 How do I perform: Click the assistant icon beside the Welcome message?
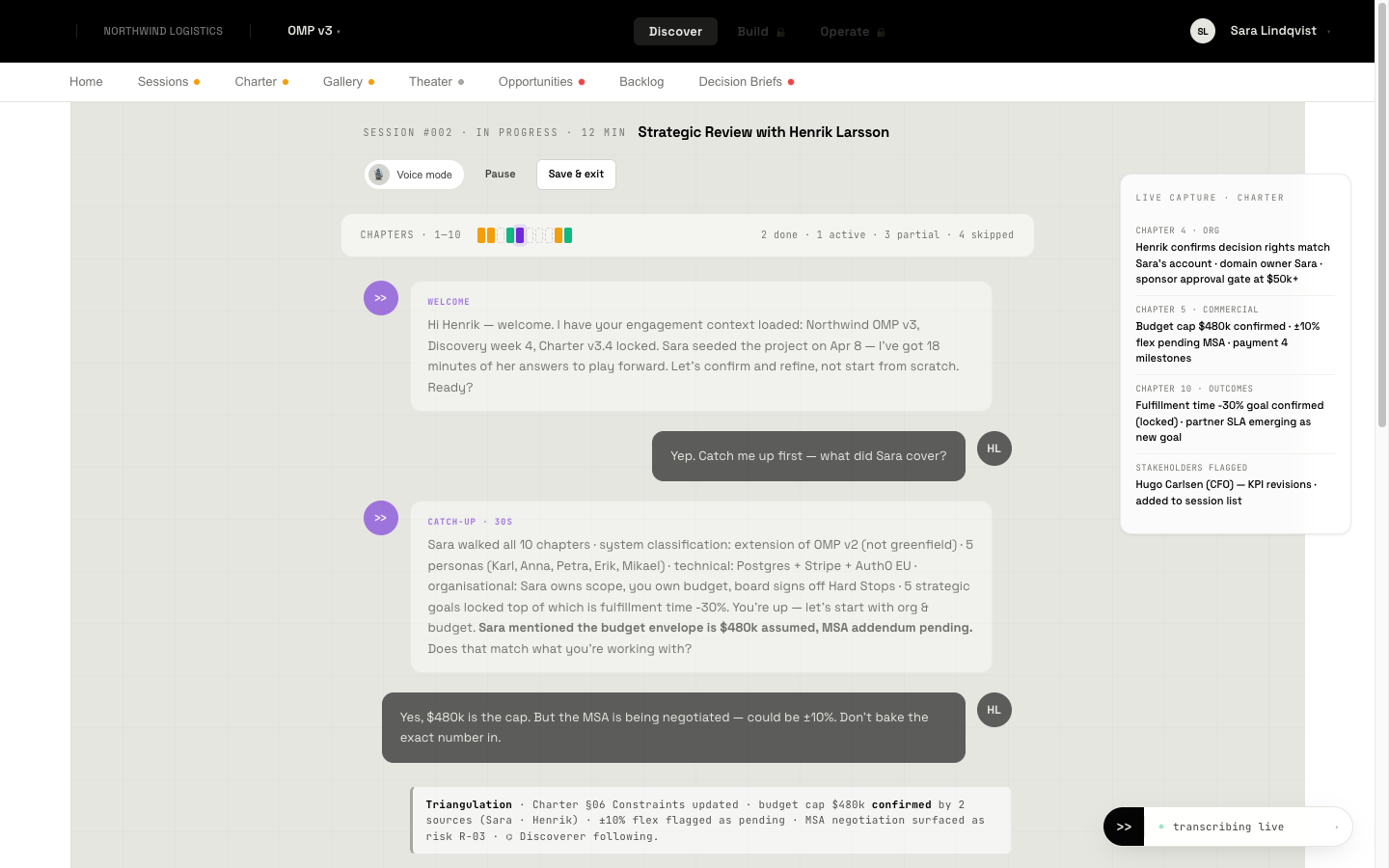(x=381, y=298)
